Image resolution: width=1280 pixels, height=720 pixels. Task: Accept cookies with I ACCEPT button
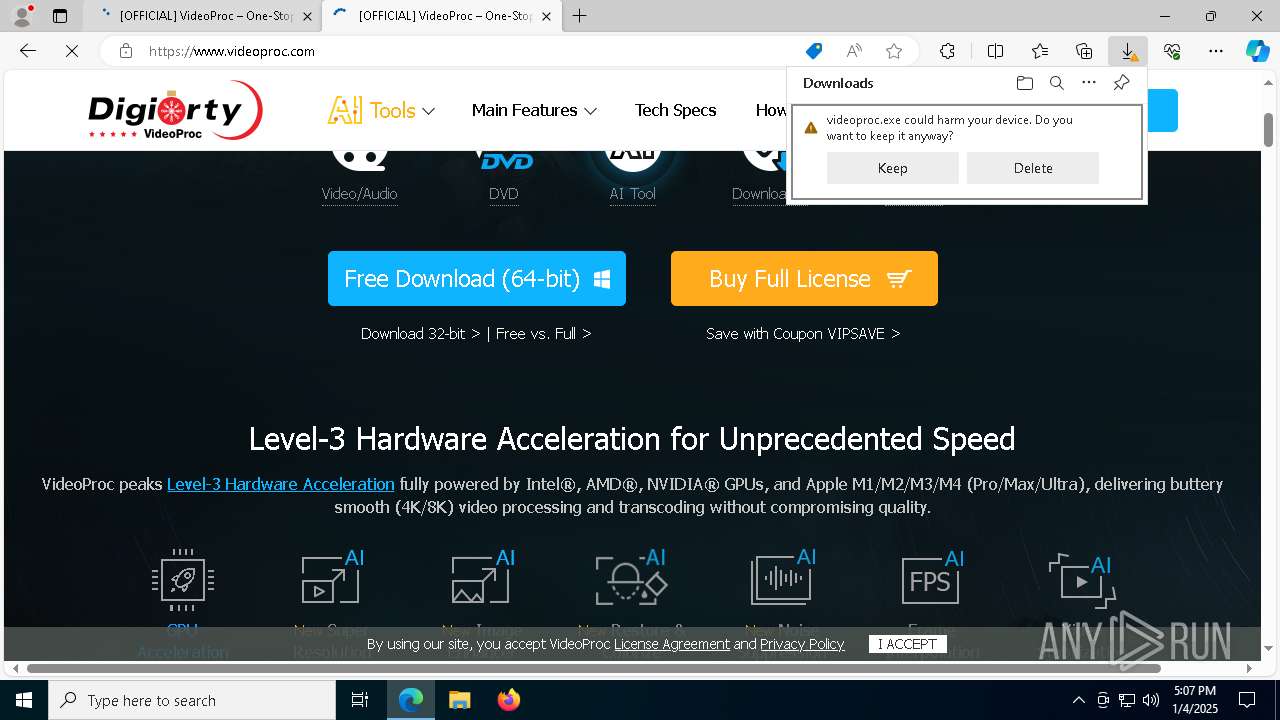[907, 644]
